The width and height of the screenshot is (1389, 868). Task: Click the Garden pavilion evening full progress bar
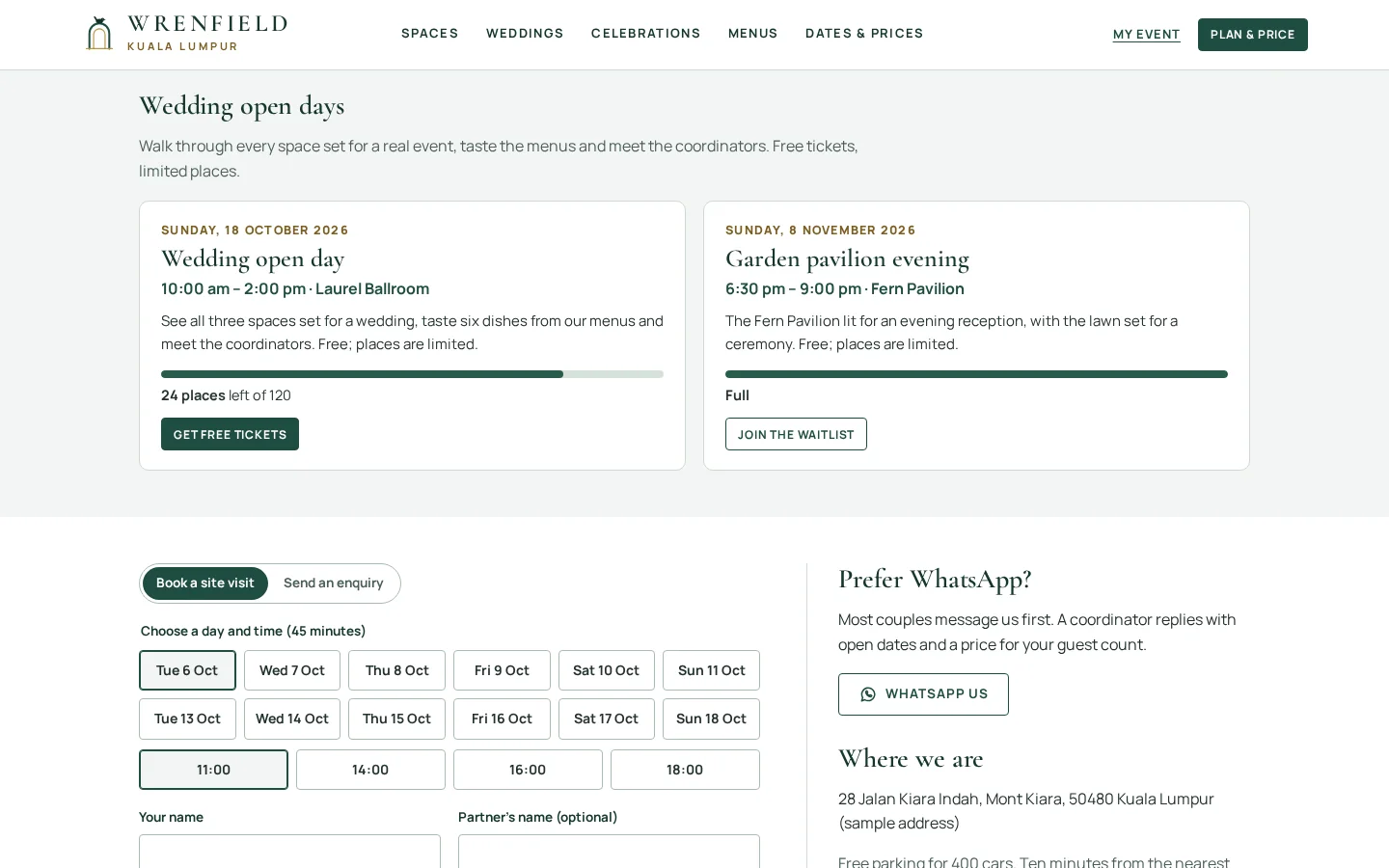pyautogui.click(x=976, y=374)
